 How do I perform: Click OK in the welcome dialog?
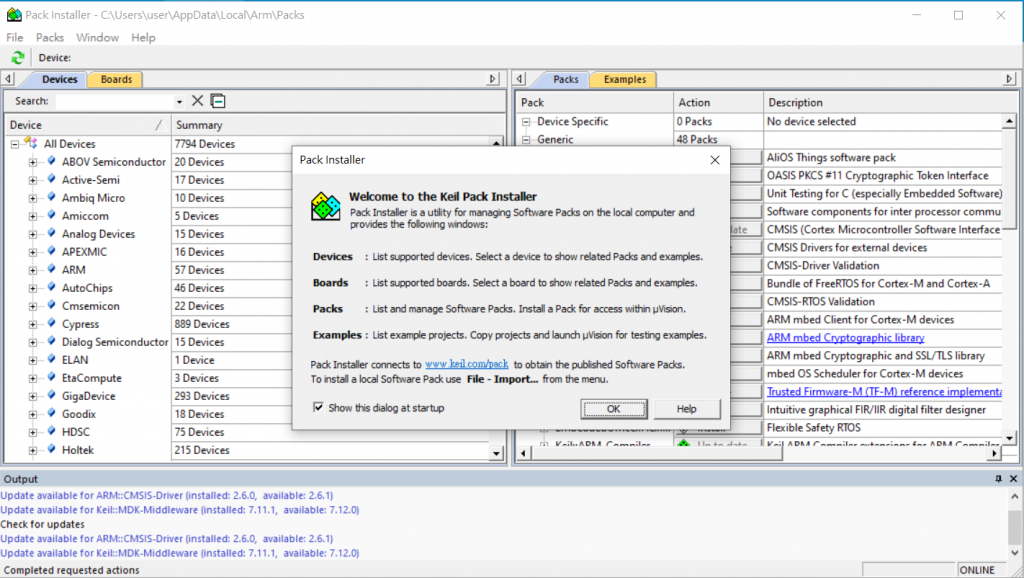click(614, 409)
